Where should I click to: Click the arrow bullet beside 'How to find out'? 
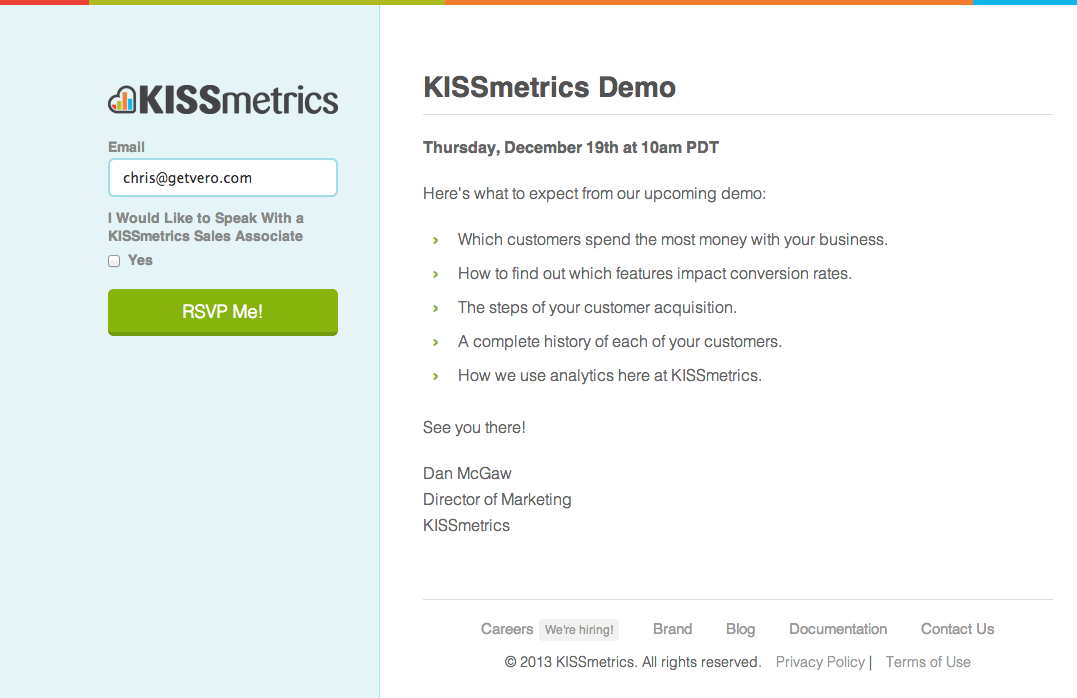pos(436,274)
